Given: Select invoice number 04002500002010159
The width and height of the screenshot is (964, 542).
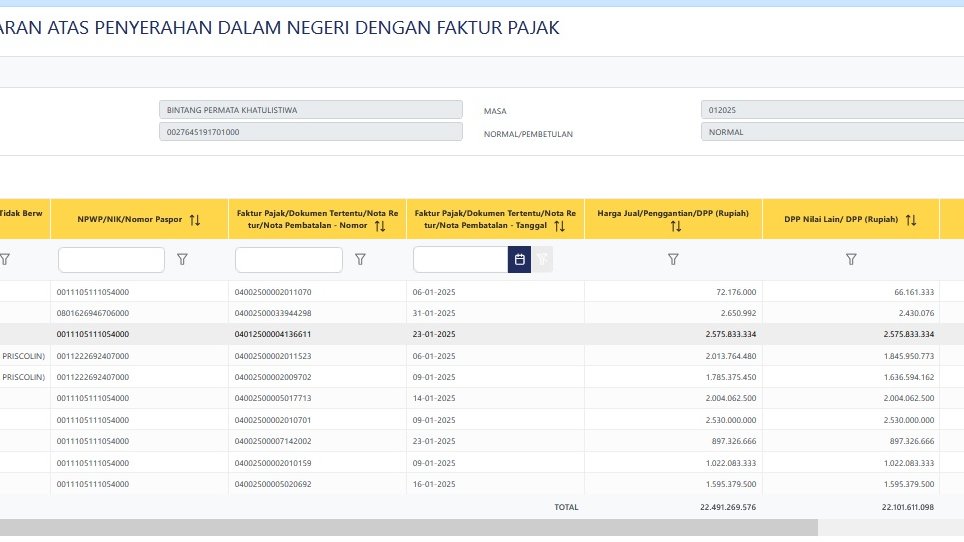Looking at the screenshot, I should point(273,463).
